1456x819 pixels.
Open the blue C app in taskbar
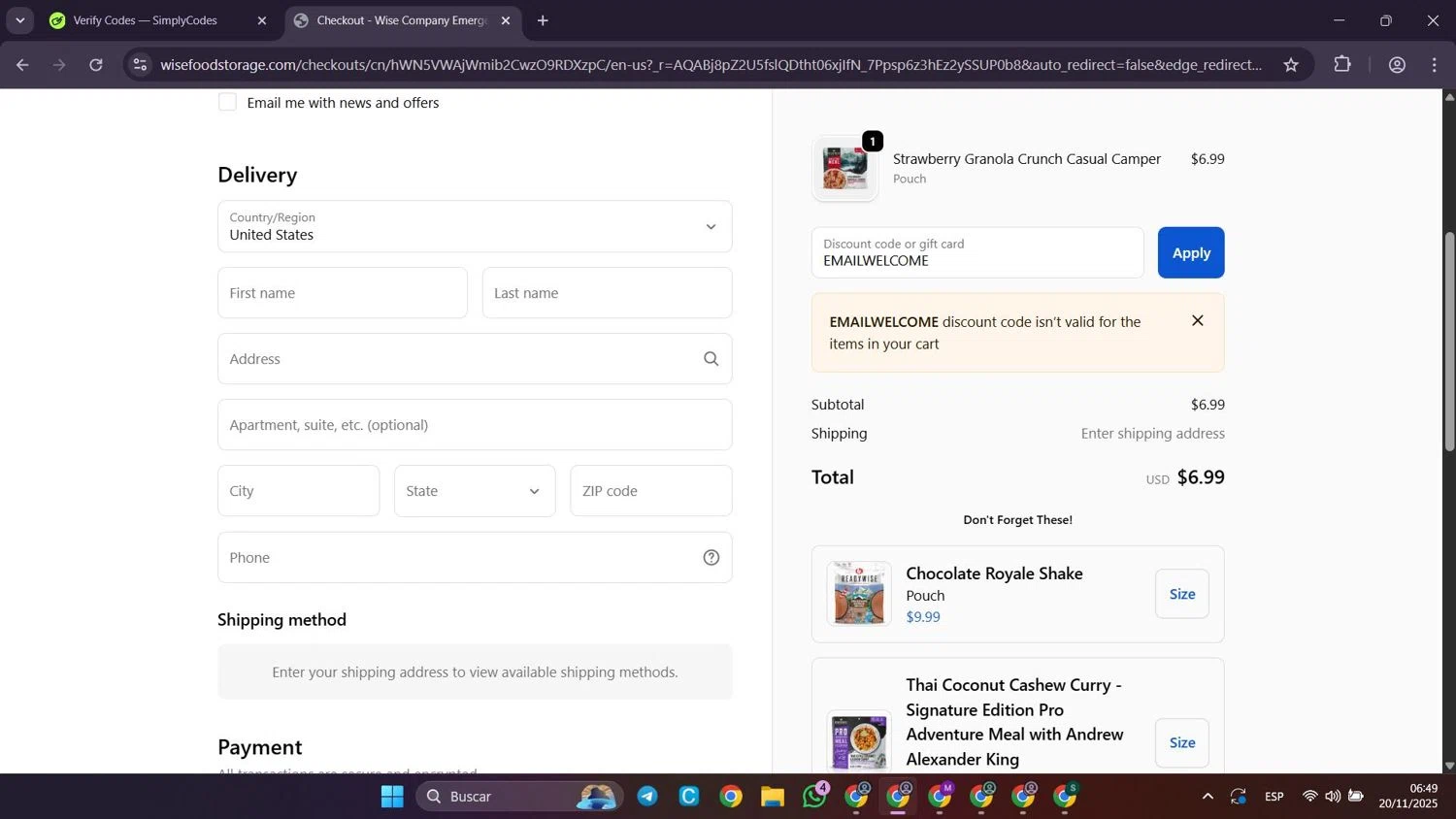click(x=689, y=797)
